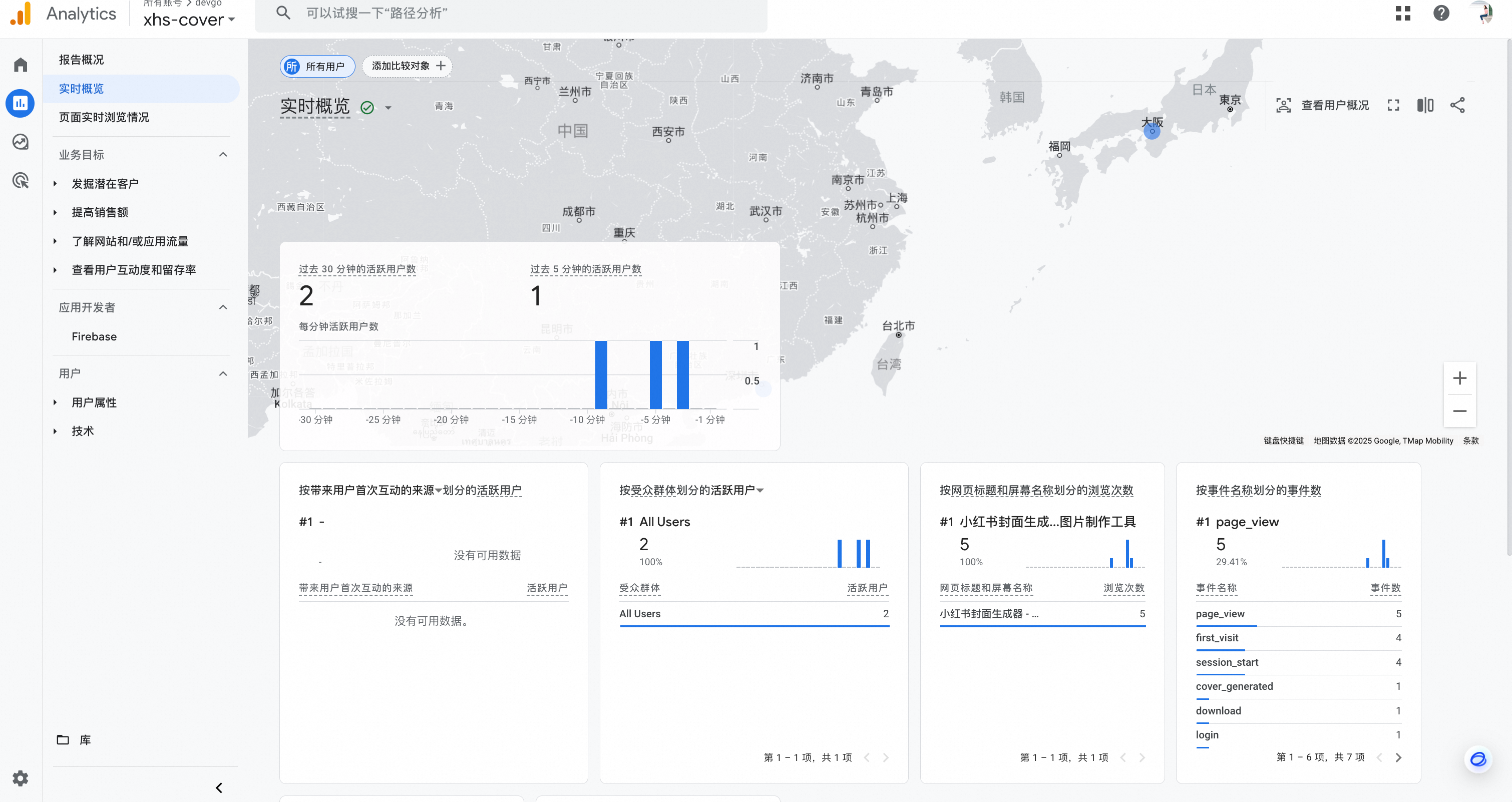Open the Help question mark icon
The image size is (1512, 802).
tap(1441, 13)
